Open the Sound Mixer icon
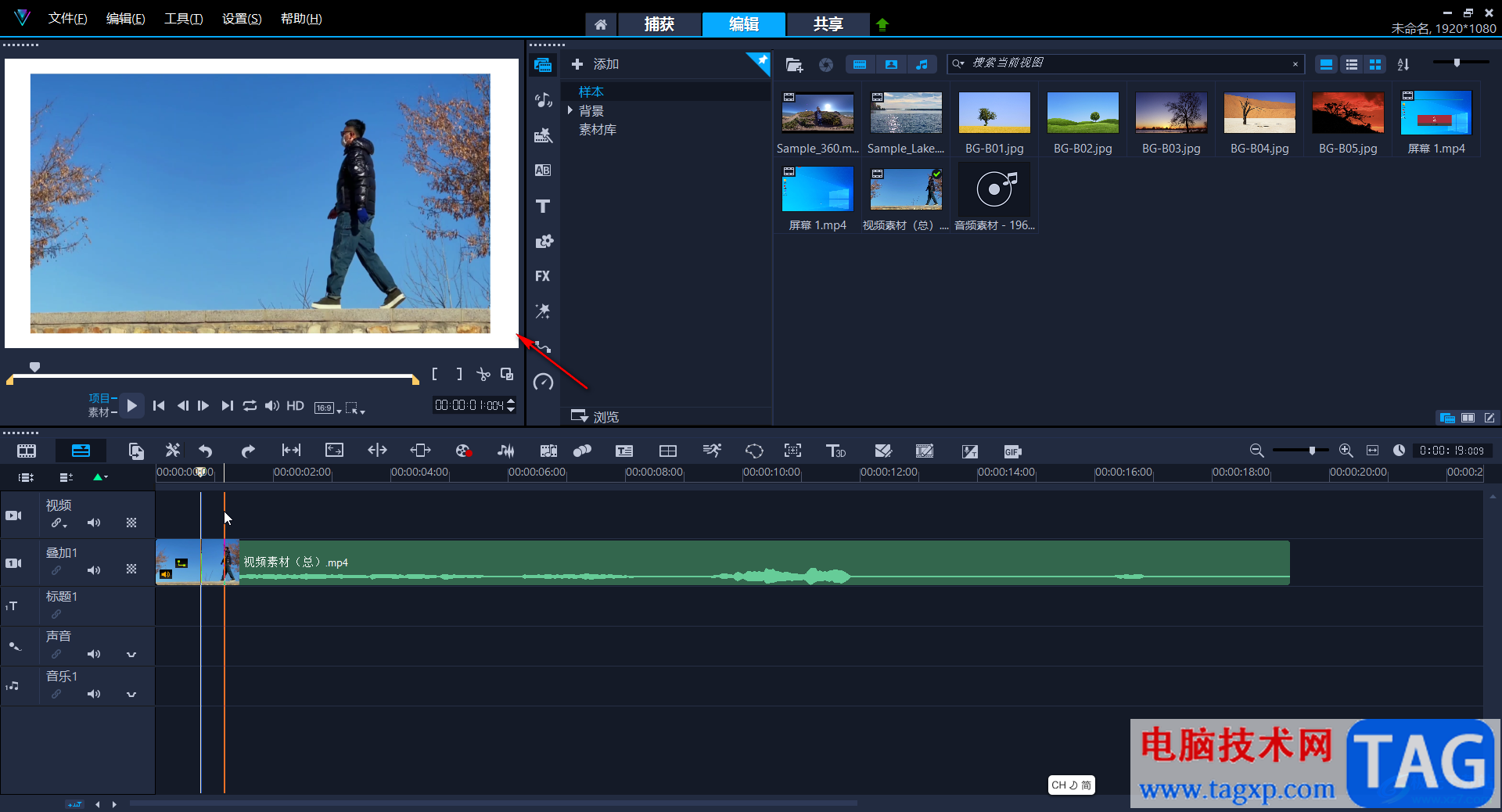The image size is (1502, 812). click(x=506, y=451)
